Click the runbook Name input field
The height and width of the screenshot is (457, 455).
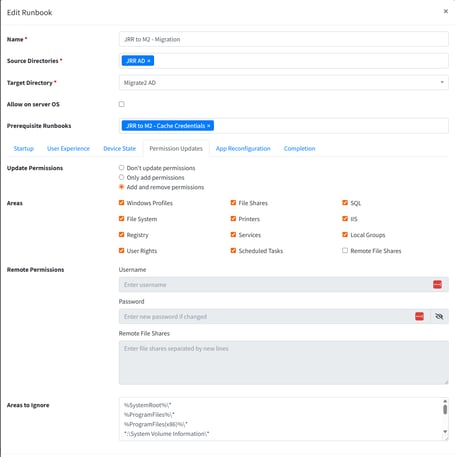(x=284, y=39)
